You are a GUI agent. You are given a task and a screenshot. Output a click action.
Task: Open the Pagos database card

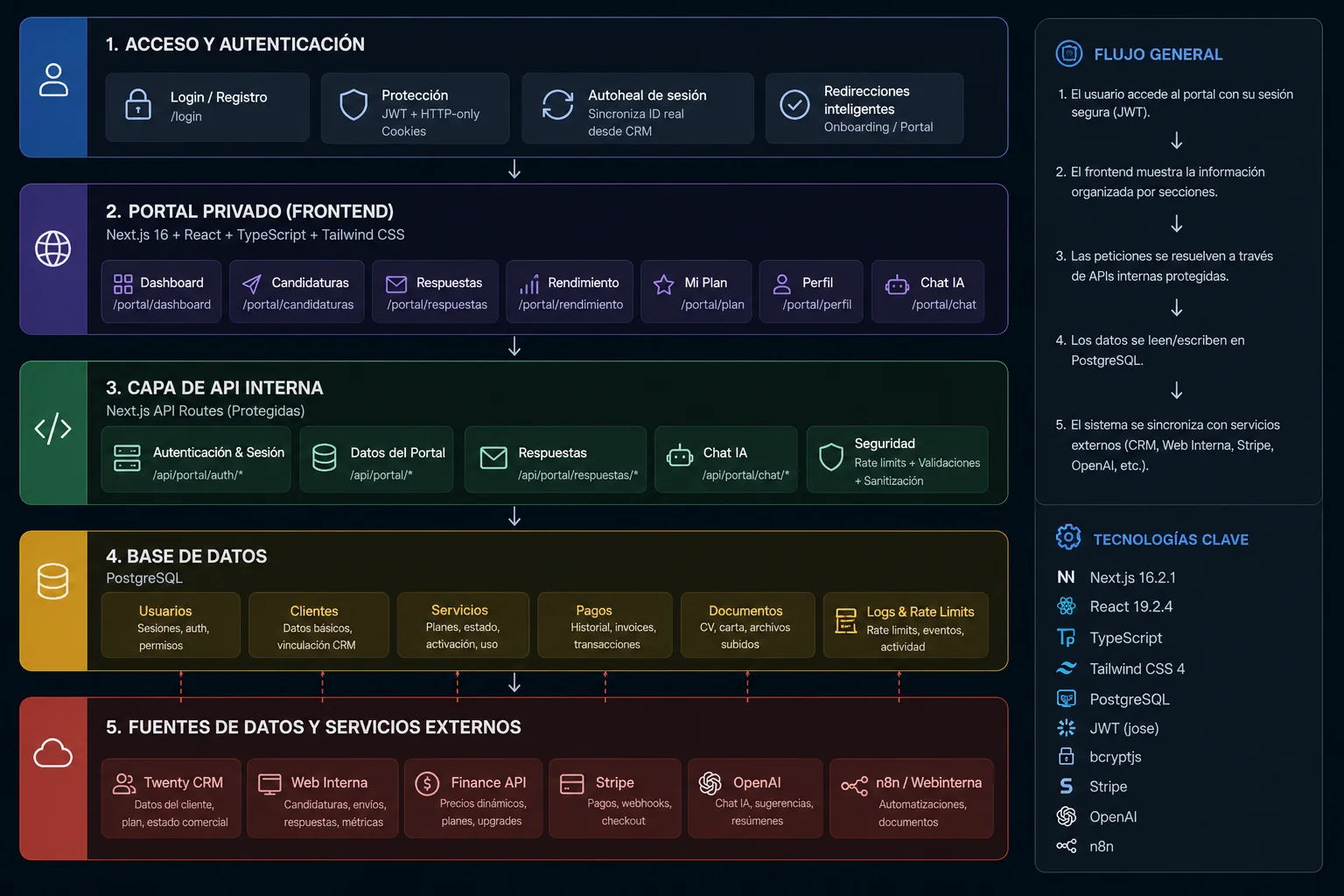(605, 625)
